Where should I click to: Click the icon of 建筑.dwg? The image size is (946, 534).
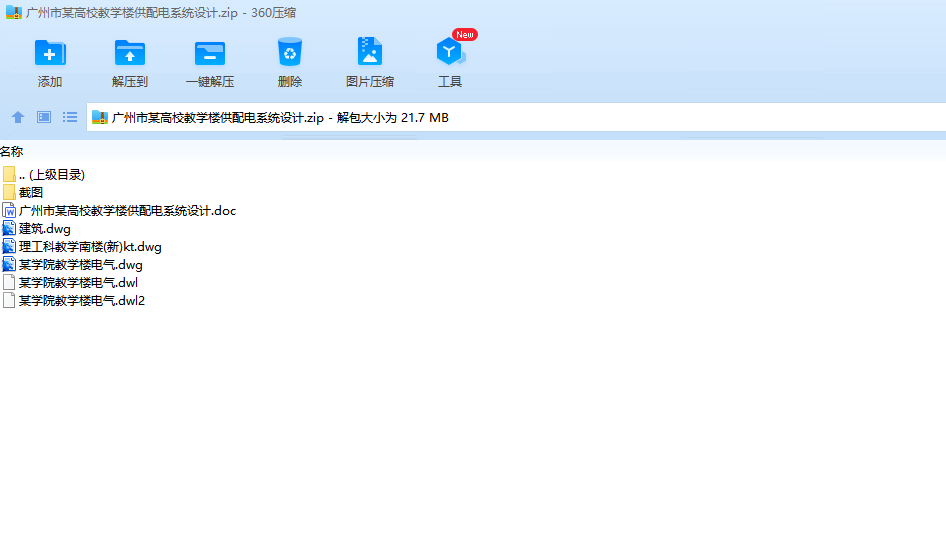tap(9, 229)
